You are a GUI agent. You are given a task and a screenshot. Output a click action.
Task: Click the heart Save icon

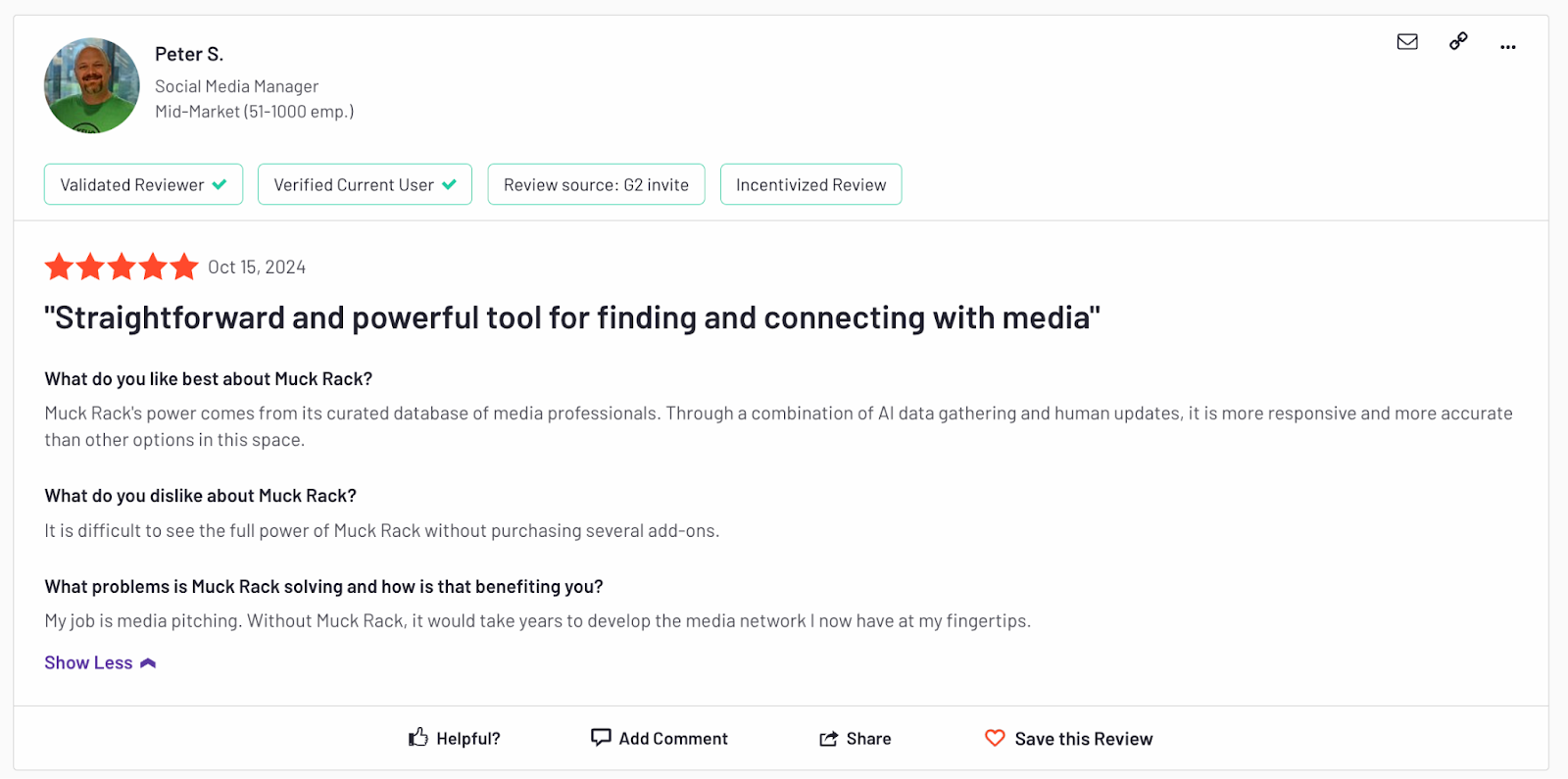click(995, 738)
